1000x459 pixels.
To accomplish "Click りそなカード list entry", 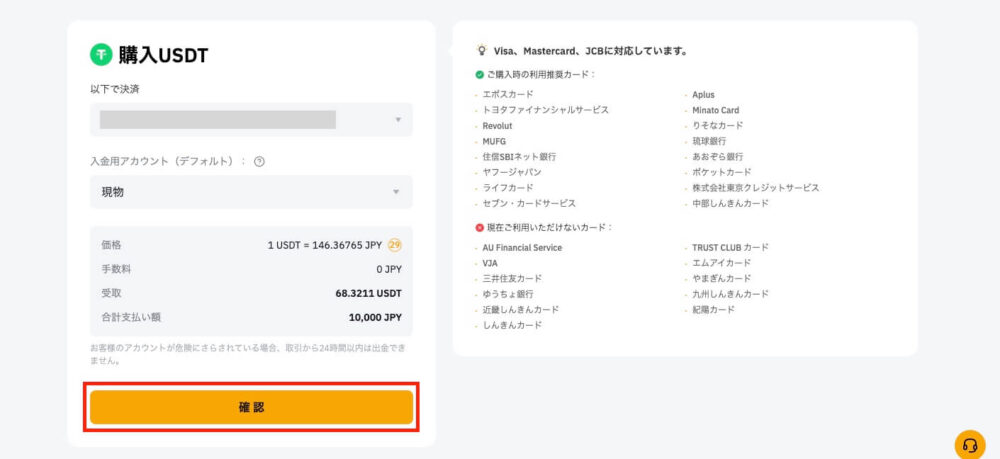I will tap(717, 126).
